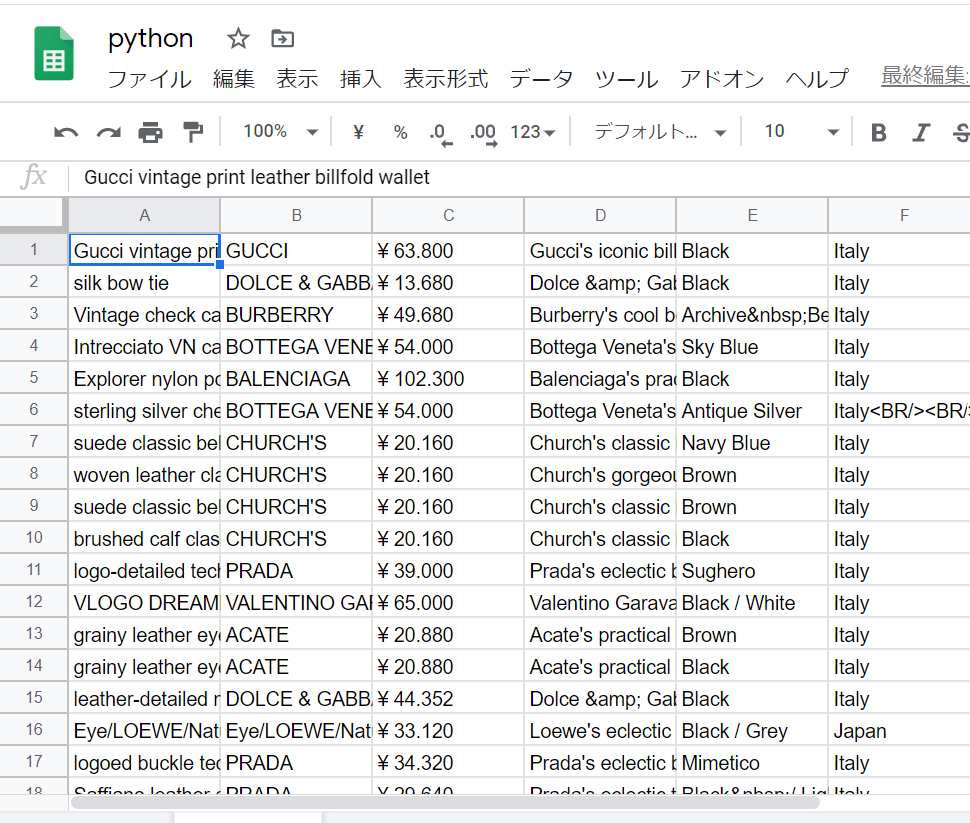This screenshot has height=823, width=970.
Task: Open the 最終編集 last edit link
Action: [x=925, y=76]
